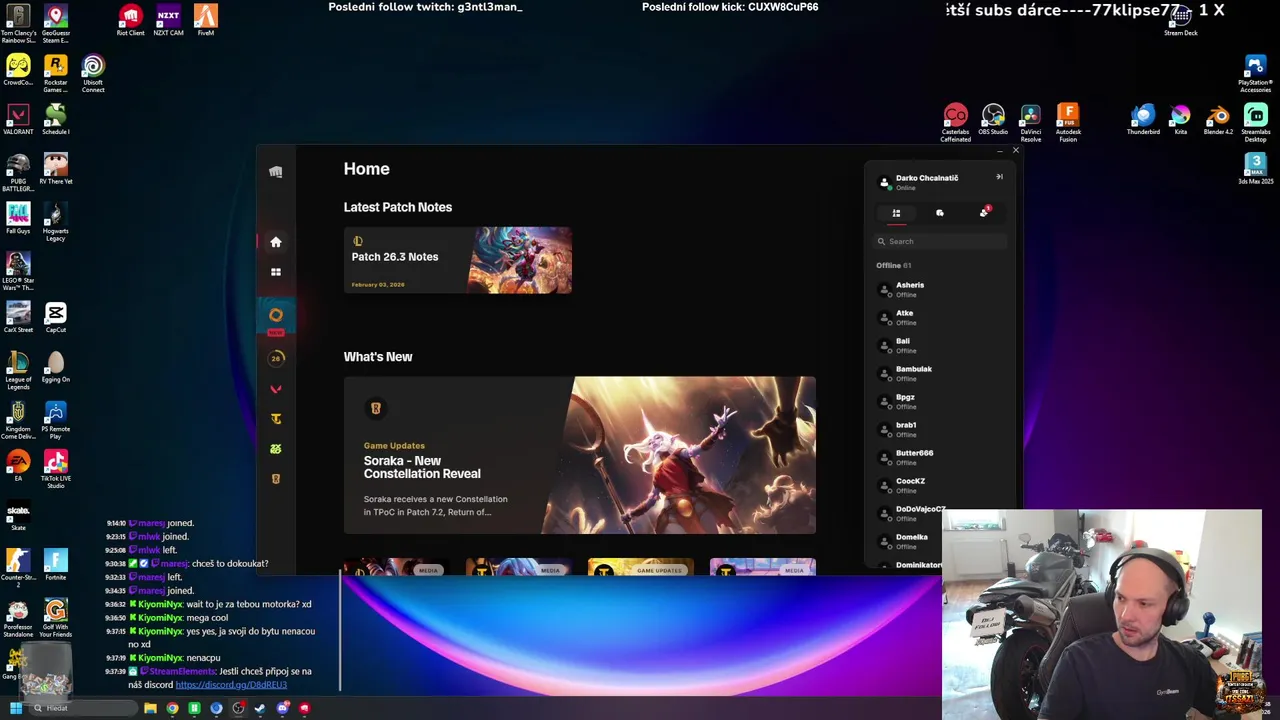This screenshot has width=1280, height=720.
Task: Open Hogwarts Legacy desktop shortcut
Action: tap(55, 222)
